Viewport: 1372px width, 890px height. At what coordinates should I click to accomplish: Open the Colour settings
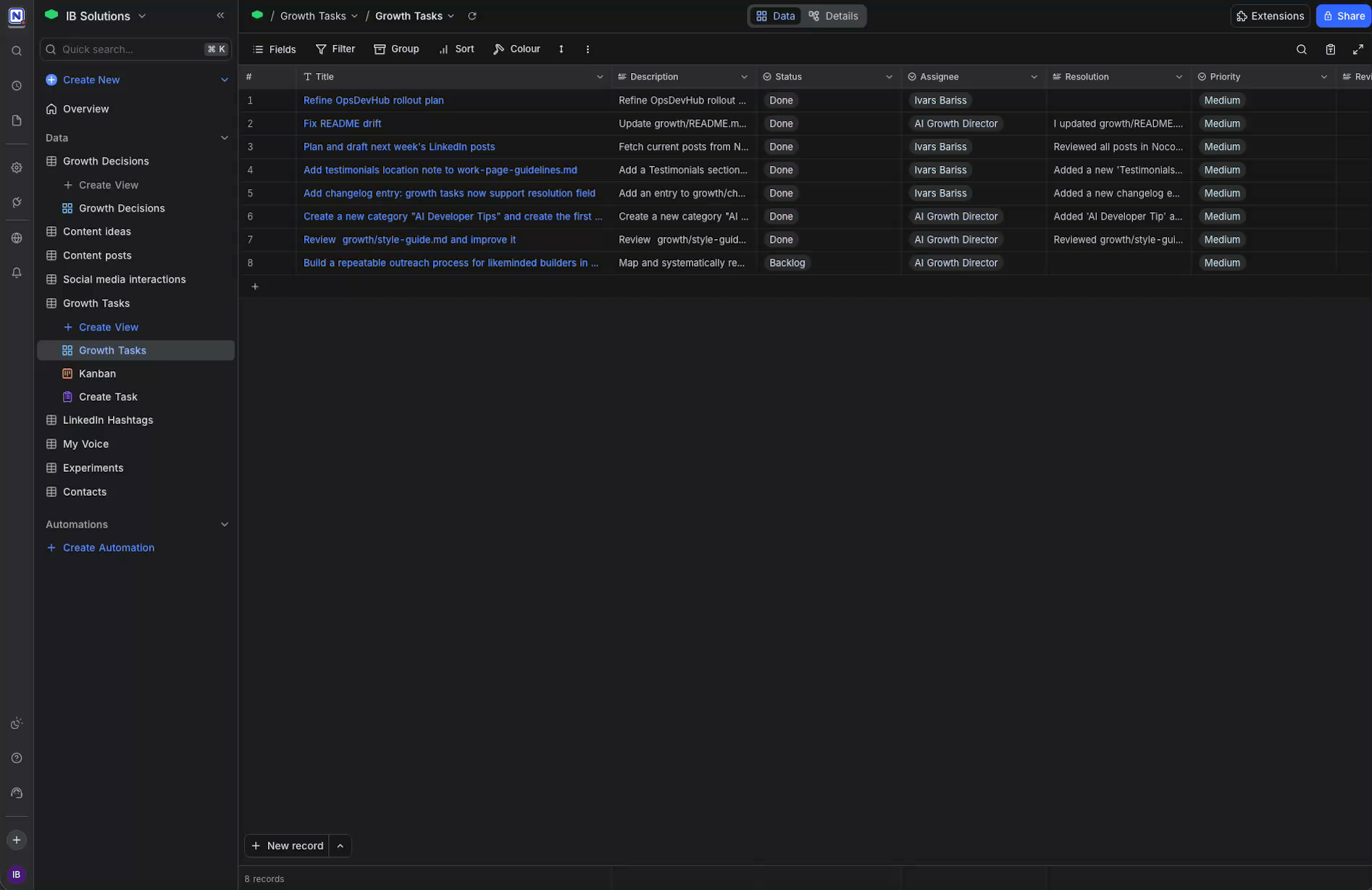(516, 49)
